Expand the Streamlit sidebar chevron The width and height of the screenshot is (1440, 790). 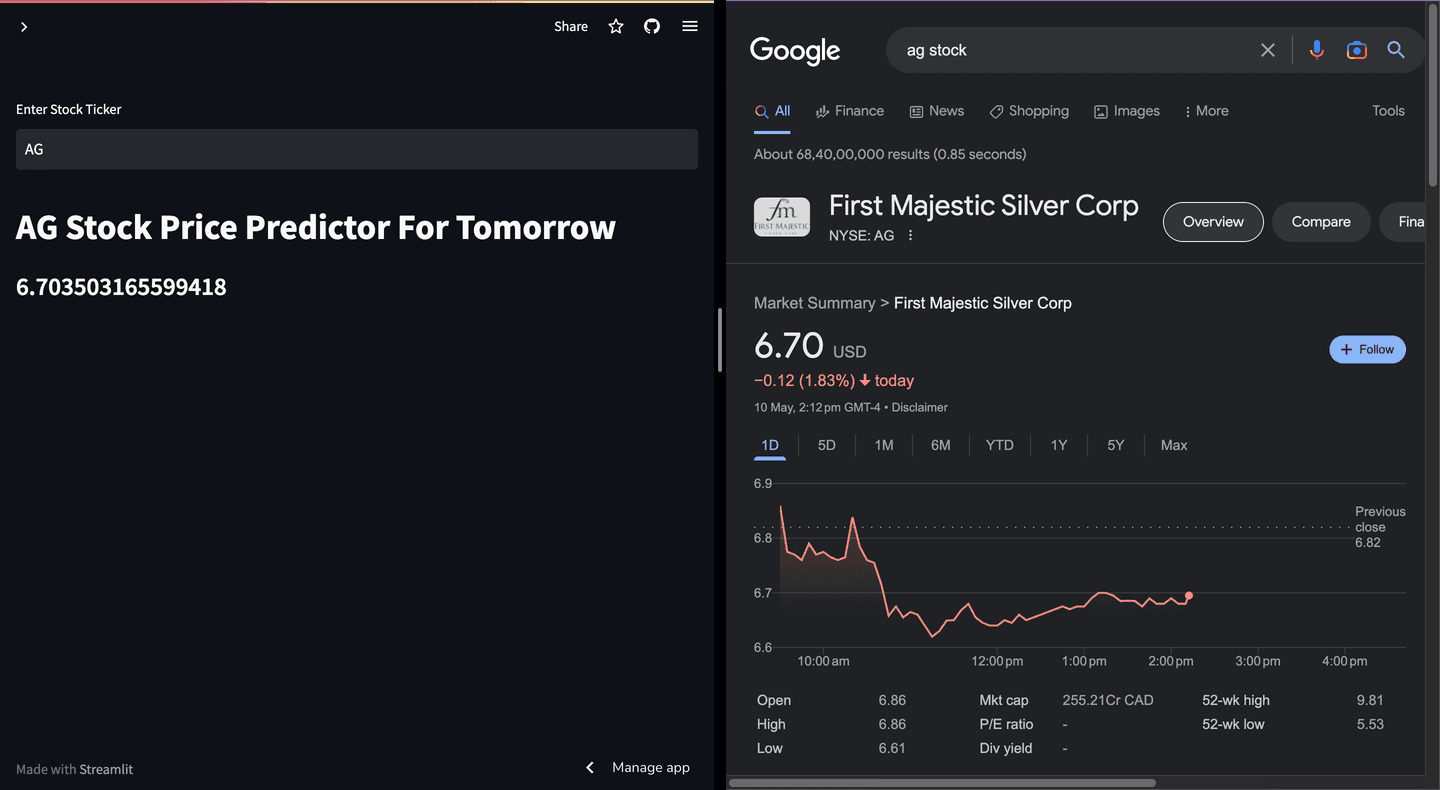coord(24,27)
